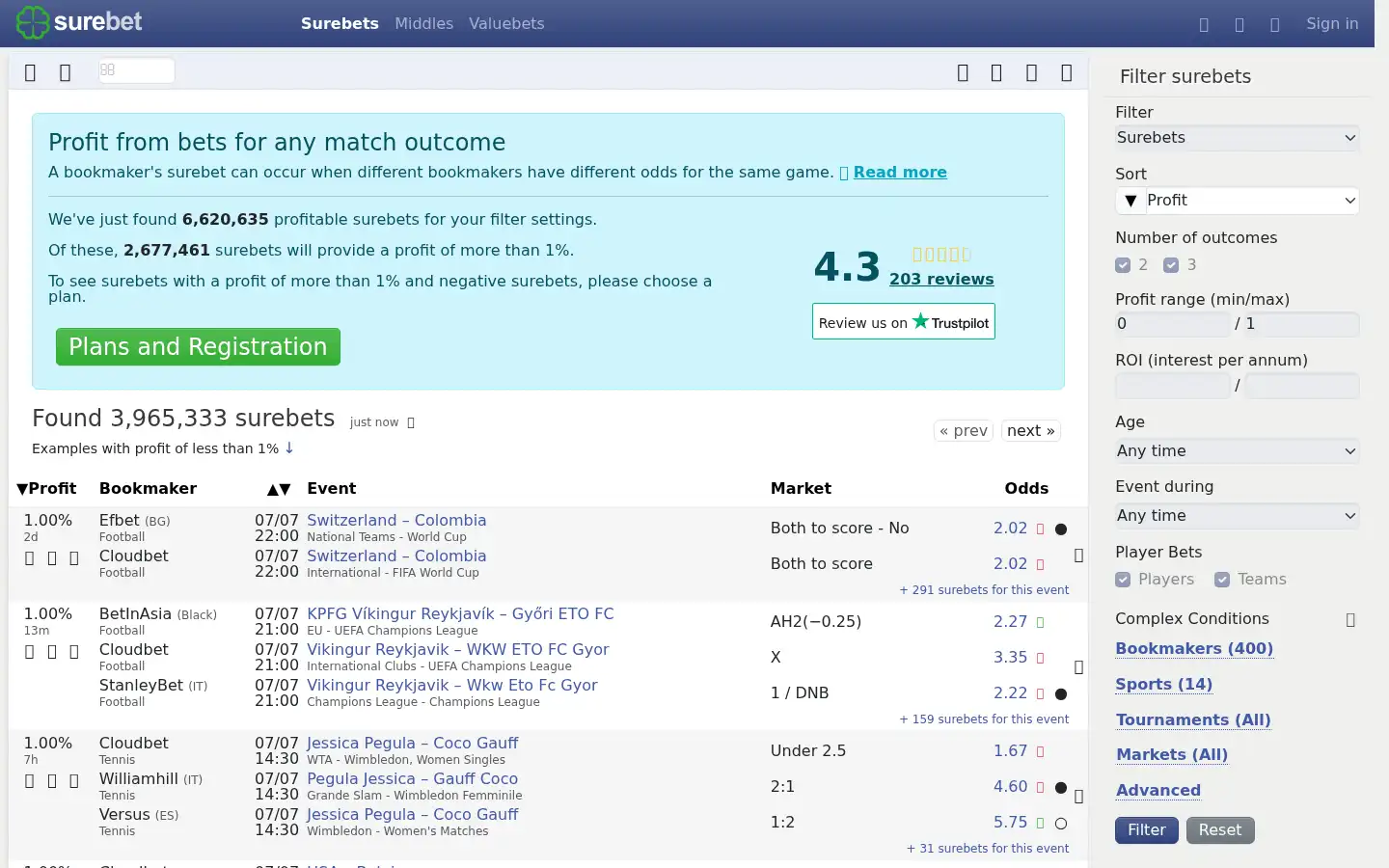Go to next page of surebets
Viewport: 1389px width, 868px height.
(x=1030, y=431)
